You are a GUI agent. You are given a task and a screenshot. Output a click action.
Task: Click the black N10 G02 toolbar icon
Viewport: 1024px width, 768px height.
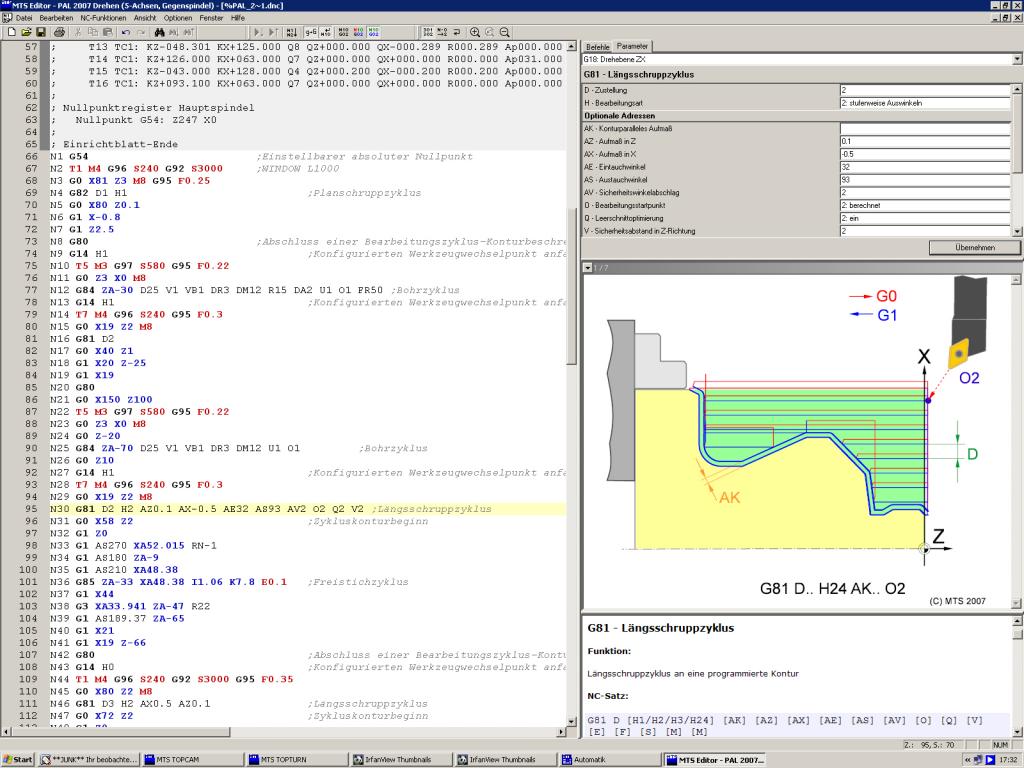[344, 32]
